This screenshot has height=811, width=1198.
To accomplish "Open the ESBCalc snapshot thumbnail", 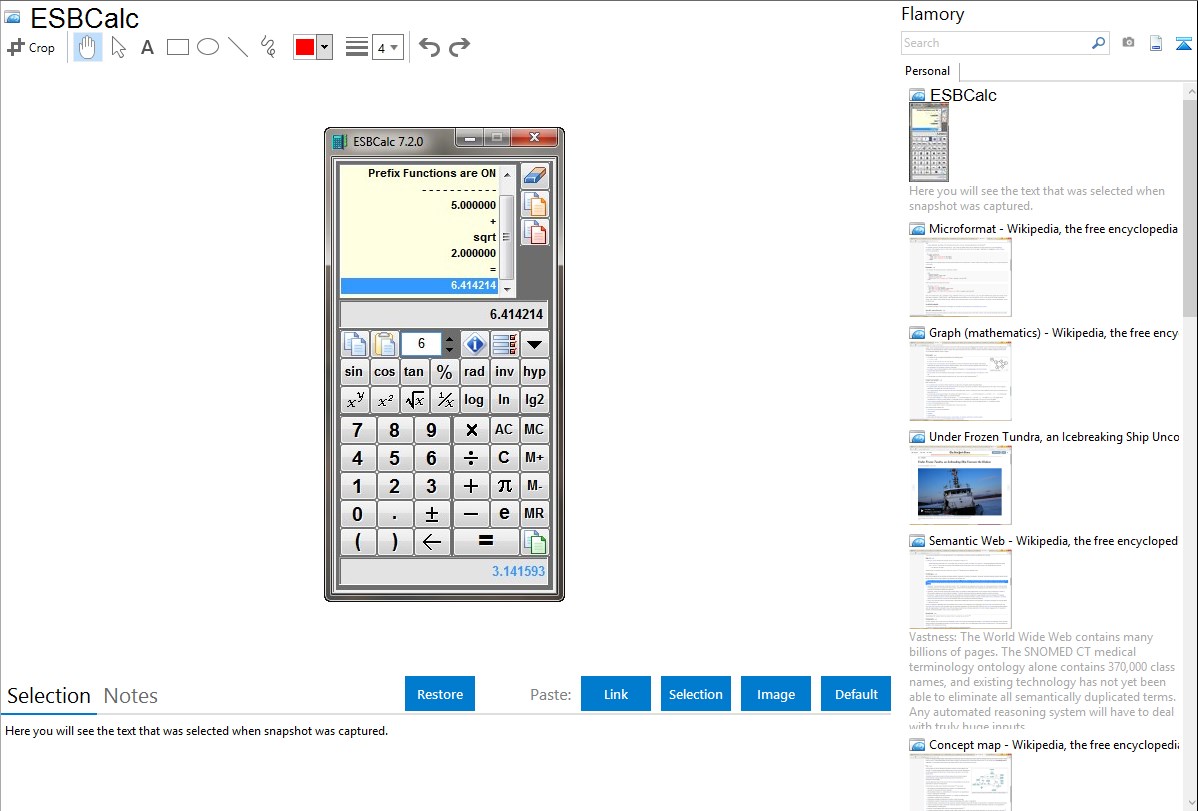I will pyautogui.click(x=929, y=143).
